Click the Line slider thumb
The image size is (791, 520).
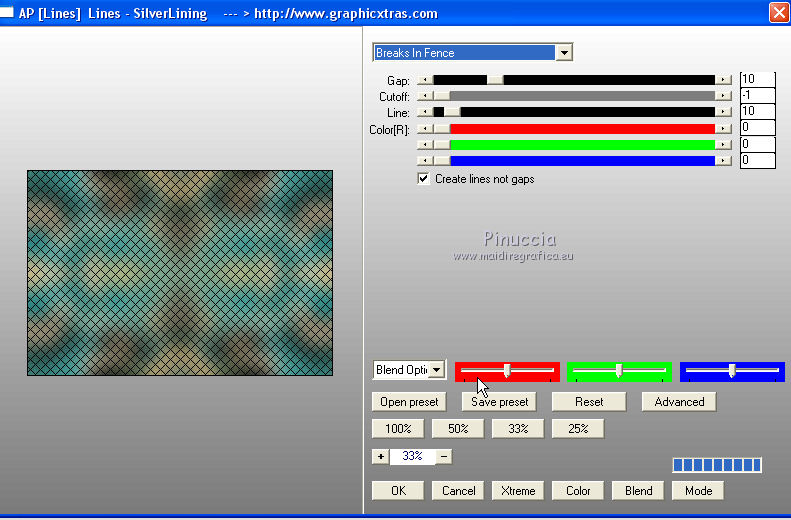click(x=452, y=112)
